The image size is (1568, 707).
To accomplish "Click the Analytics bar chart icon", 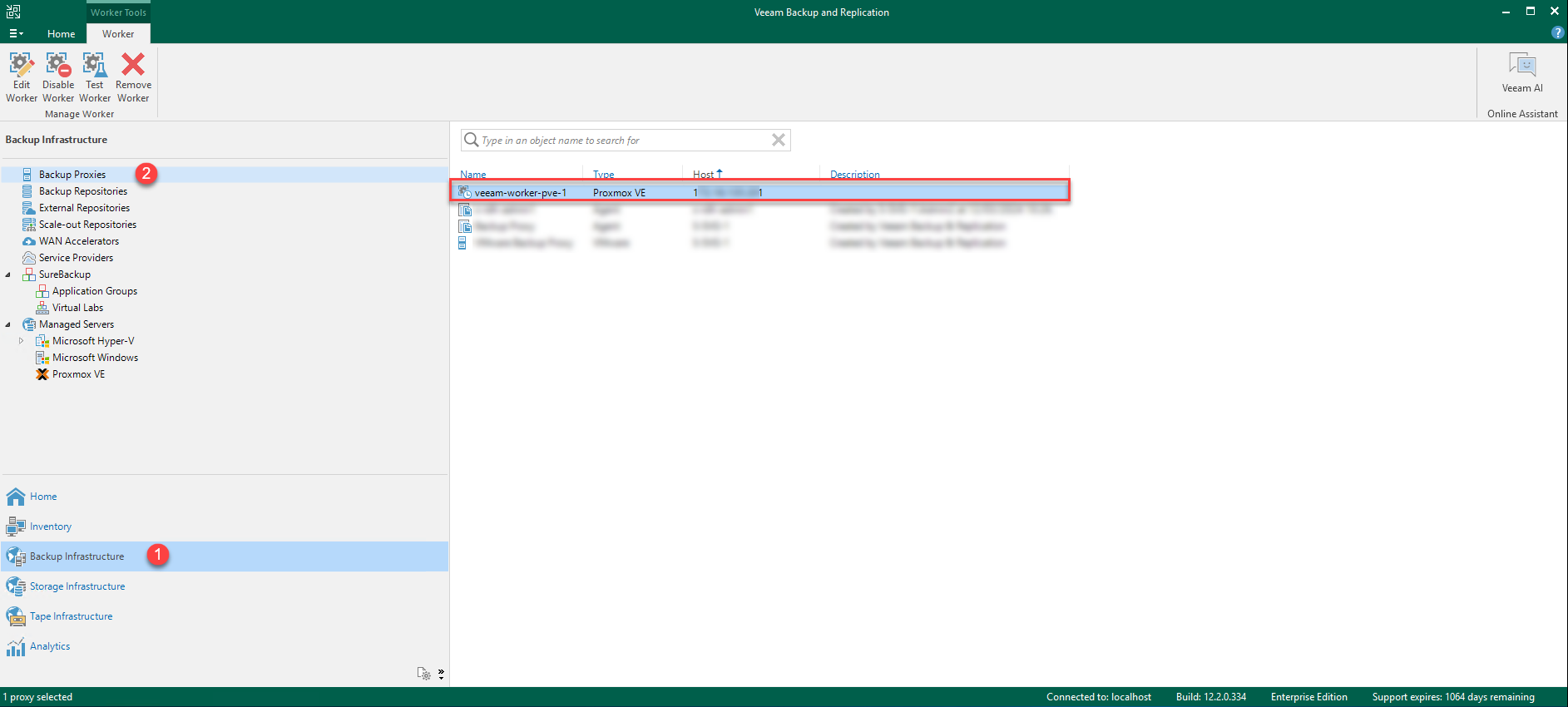I will click(x=16, y=646).
